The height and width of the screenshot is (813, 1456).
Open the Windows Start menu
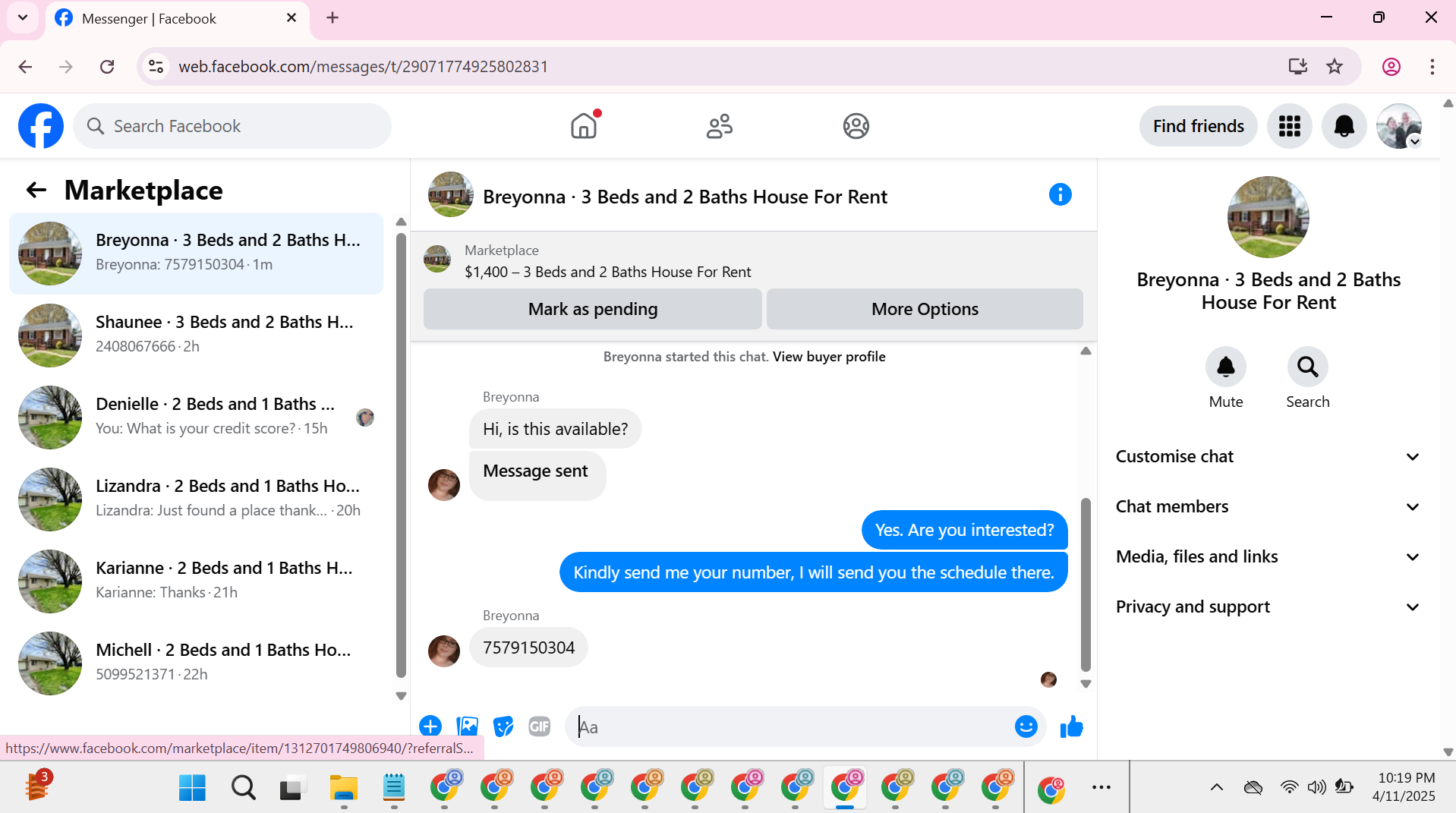(x=192, y=788)
